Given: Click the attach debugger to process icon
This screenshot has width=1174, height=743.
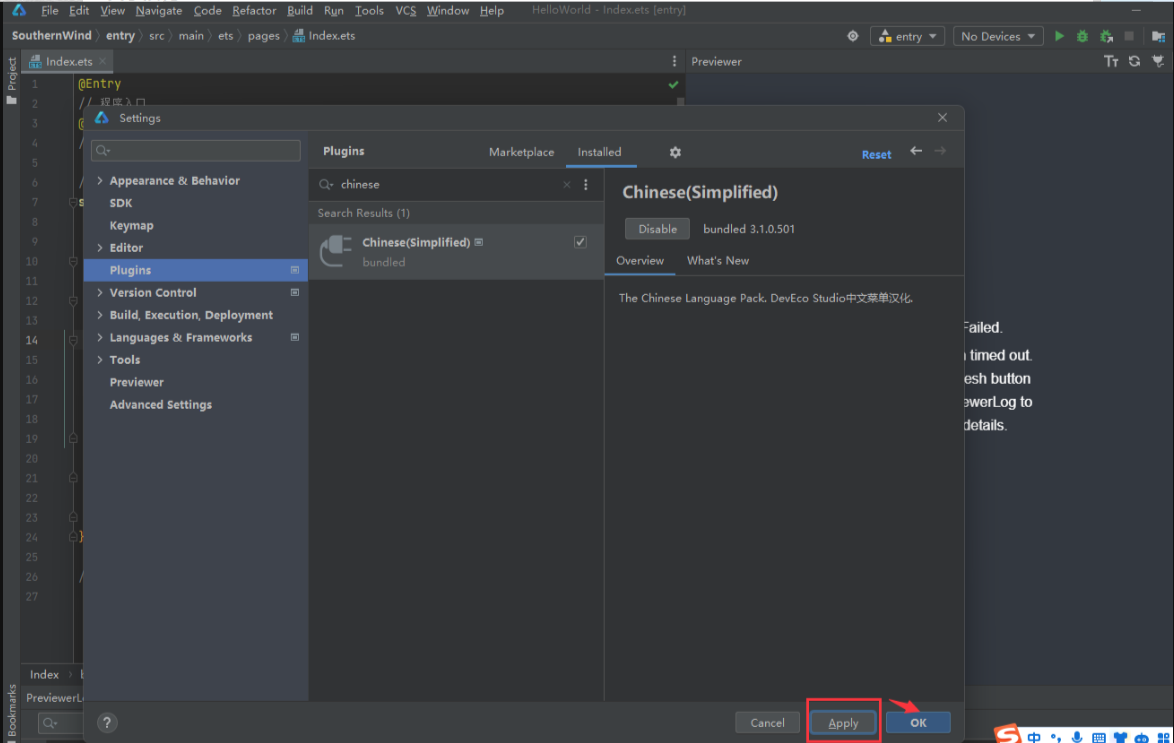Looking at the screenshot, I should (x=1106, y=36).
